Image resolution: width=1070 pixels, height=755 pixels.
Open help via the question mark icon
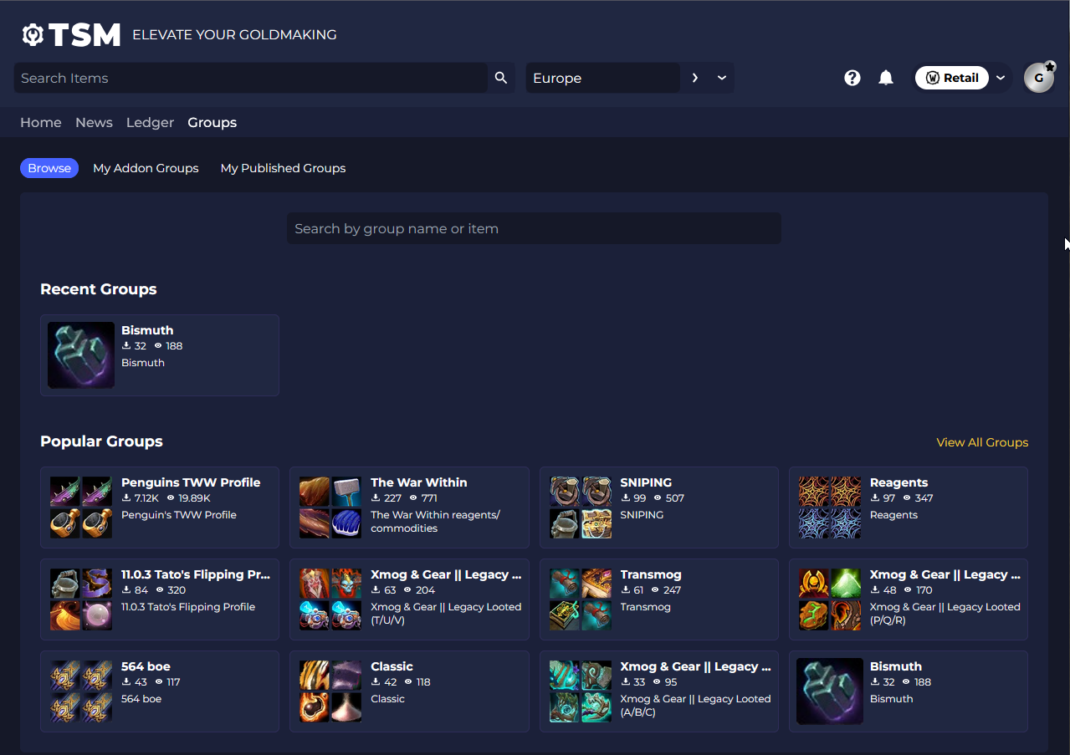[x=851, y=77]
